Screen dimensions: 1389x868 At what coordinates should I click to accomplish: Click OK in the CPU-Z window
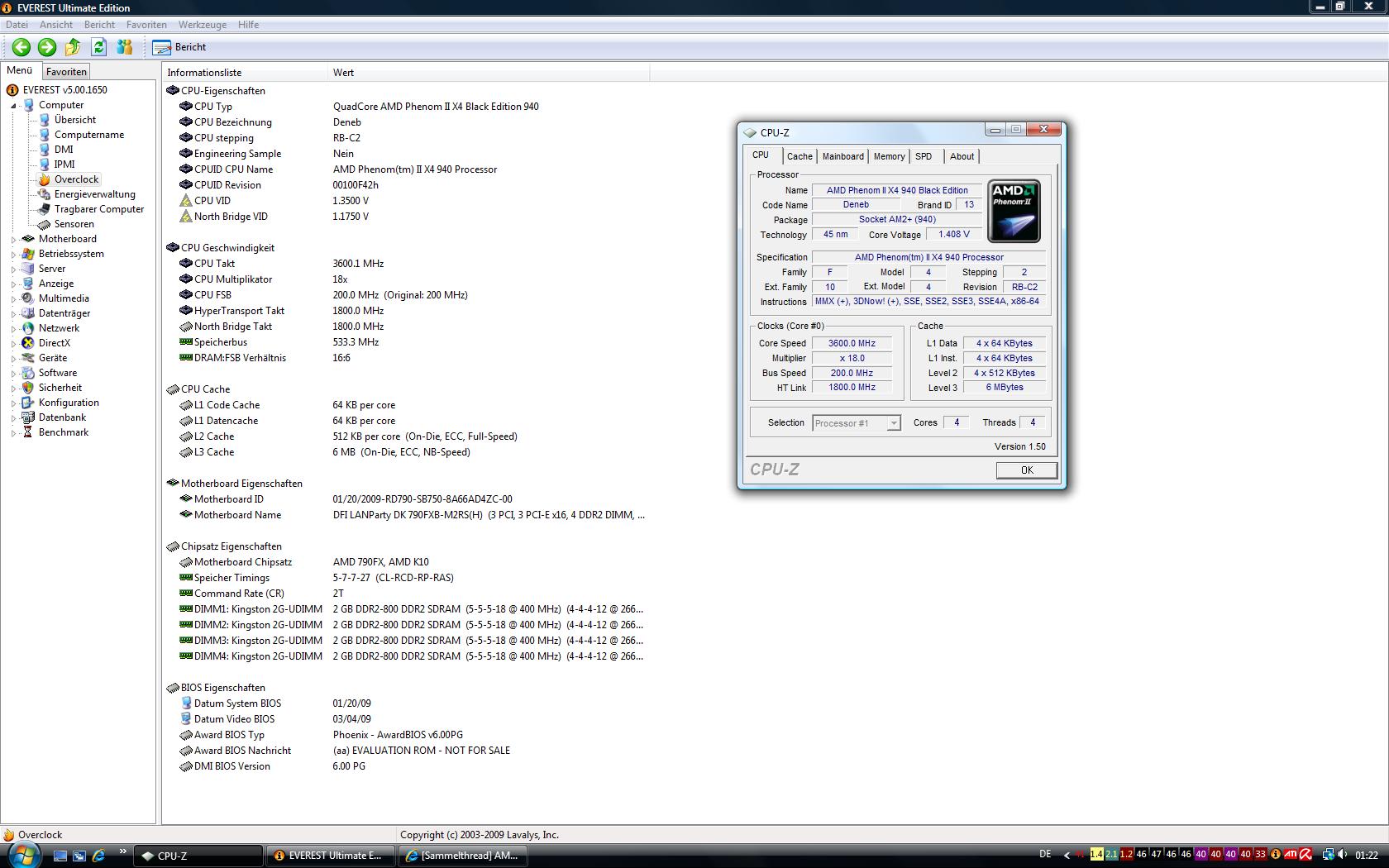[x=1027, y=470]
